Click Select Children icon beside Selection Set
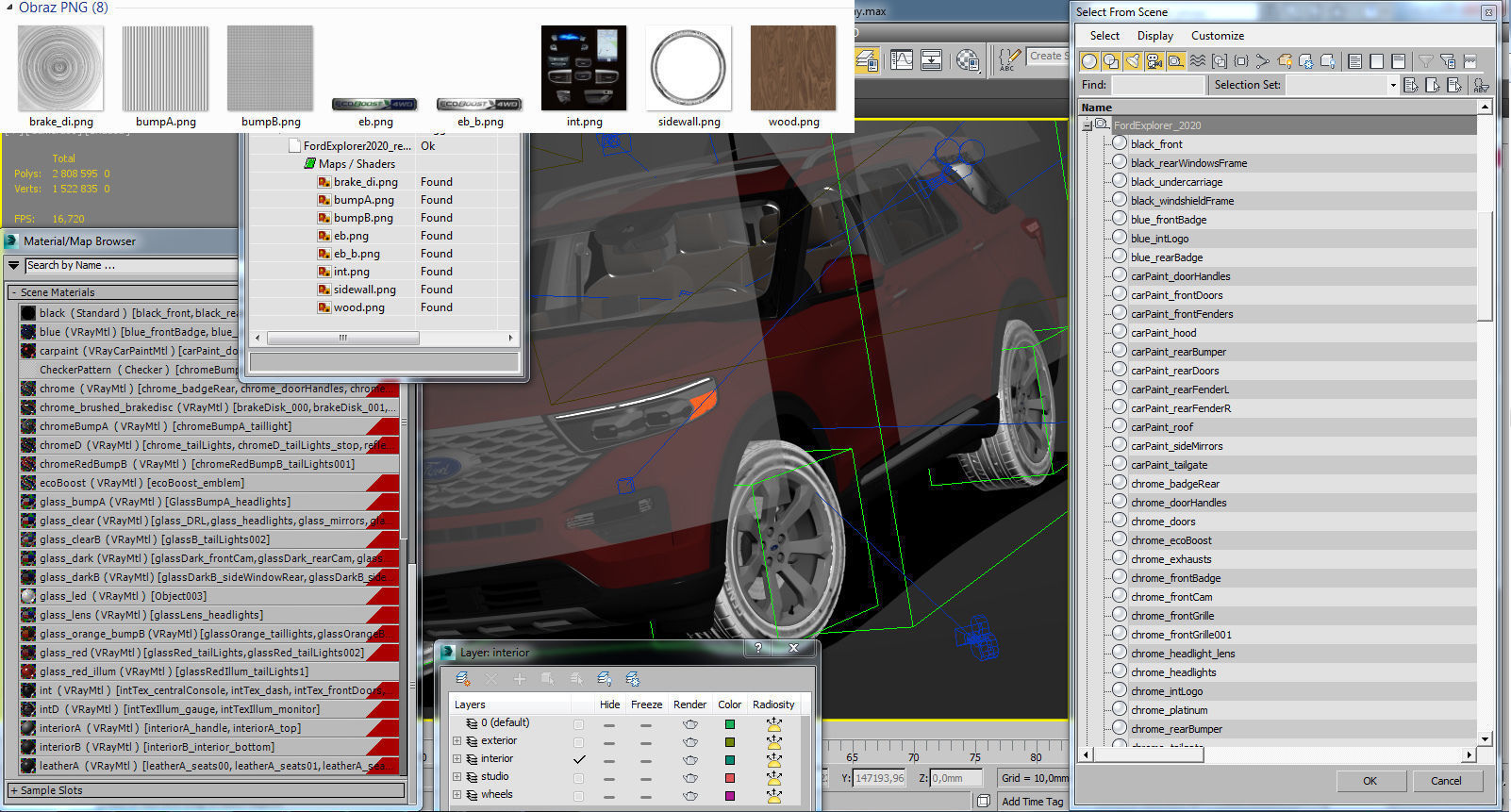 click(1411, 85)
